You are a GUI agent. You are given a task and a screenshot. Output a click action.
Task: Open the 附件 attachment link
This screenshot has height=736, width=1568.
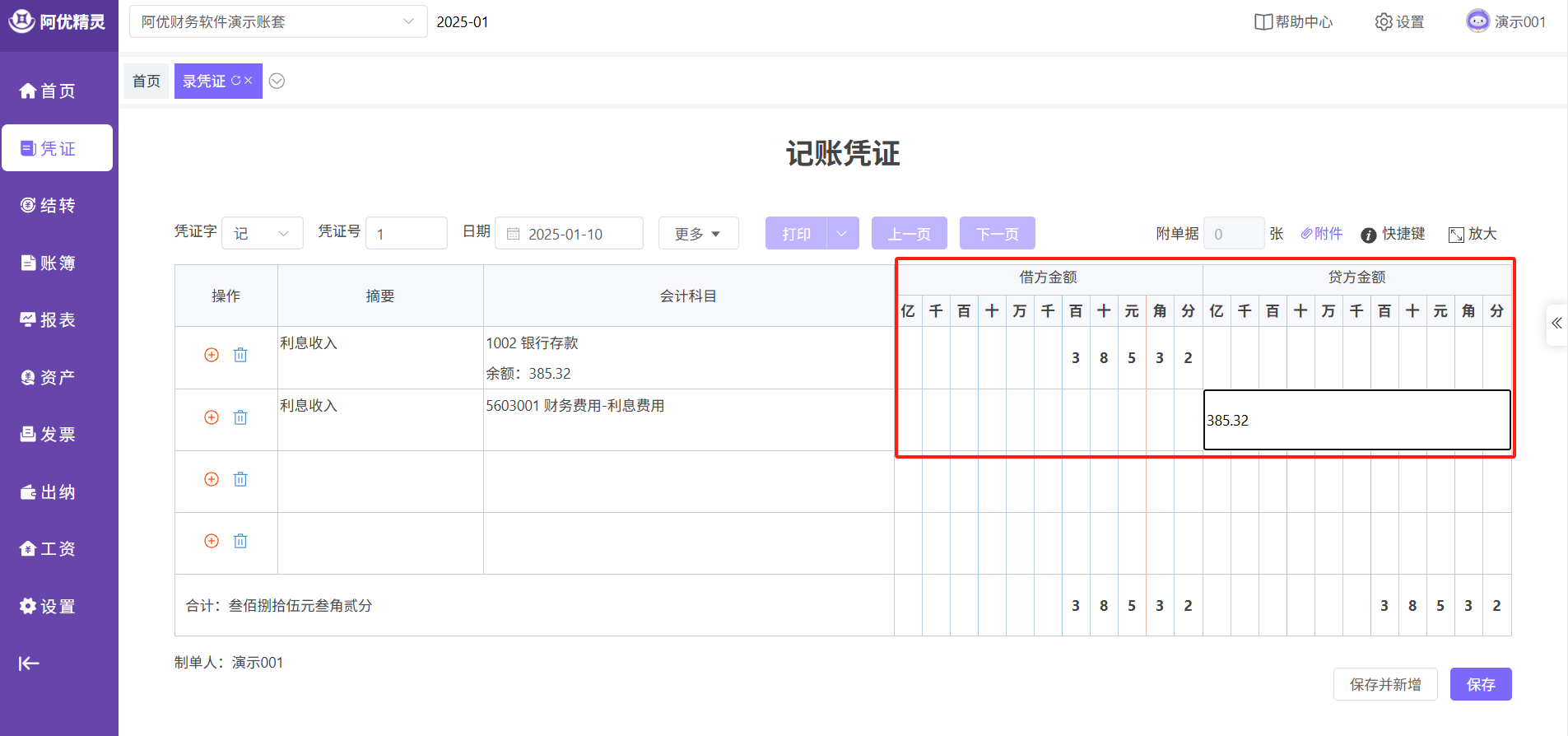(x=1322, y=234)
